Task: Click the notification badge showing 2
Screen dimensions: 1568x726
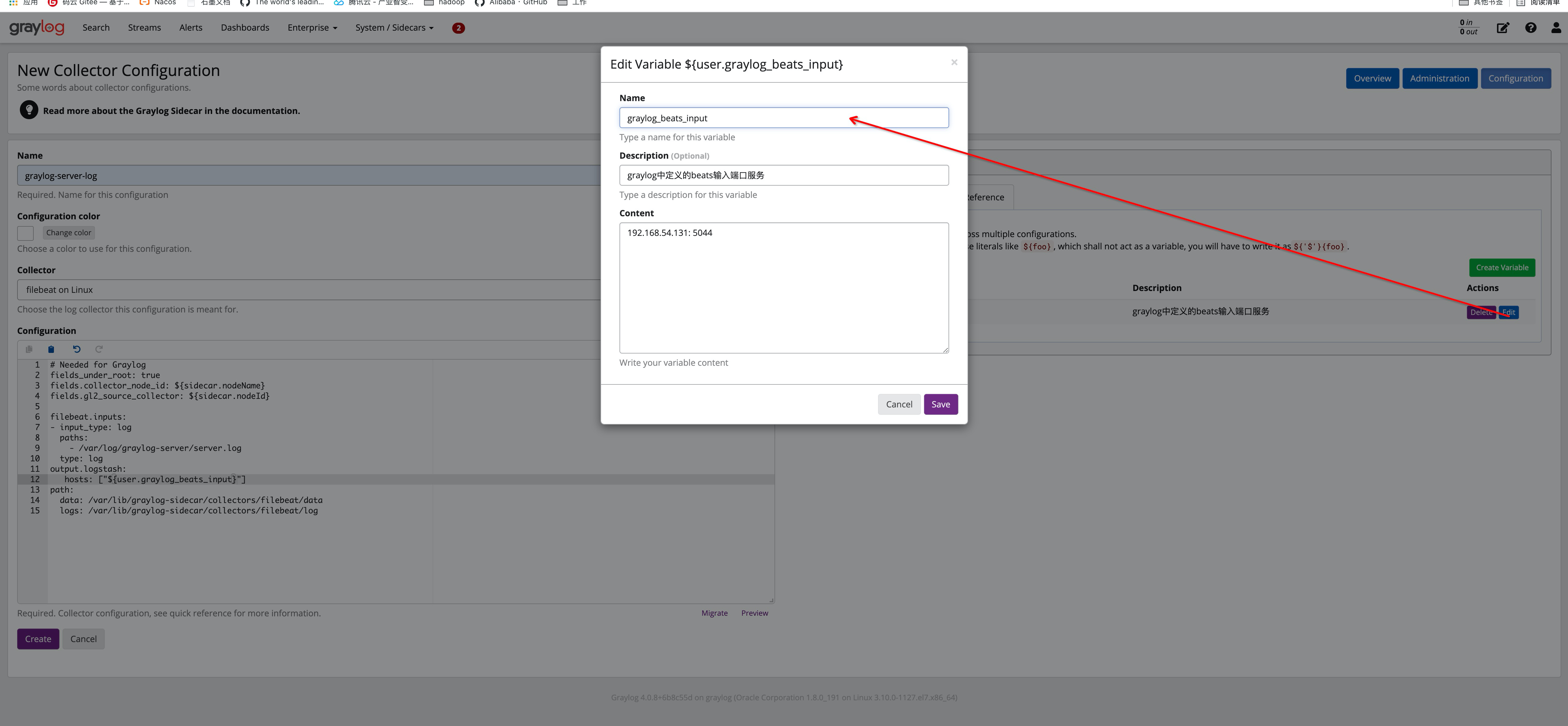Action: pos(458,27)
